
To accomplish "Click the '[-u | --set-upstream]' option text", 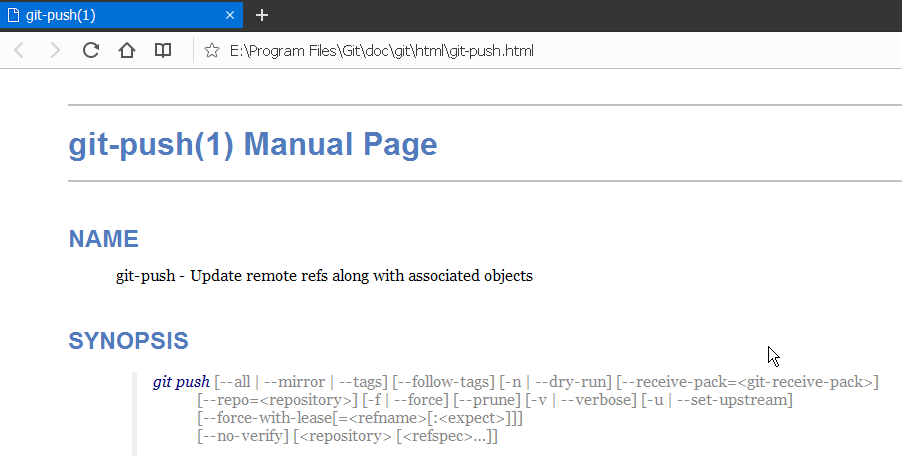I will [x=717, y=400].
